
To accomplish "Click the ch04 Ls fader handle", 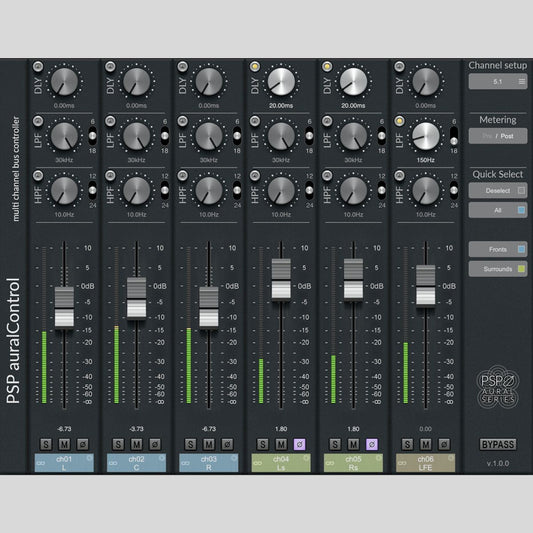I will tap(281, 279).
